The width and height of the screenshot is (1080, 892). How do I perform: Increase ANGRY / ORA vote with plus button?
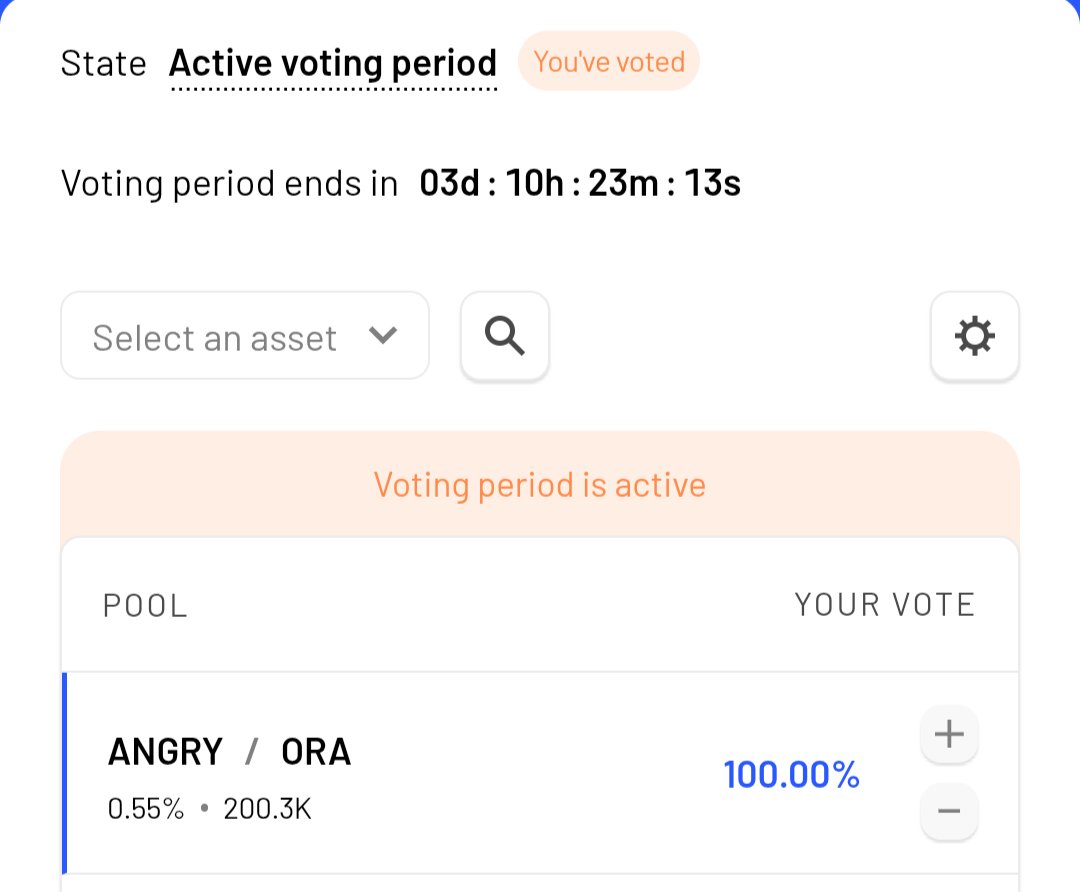coord(948,735)
